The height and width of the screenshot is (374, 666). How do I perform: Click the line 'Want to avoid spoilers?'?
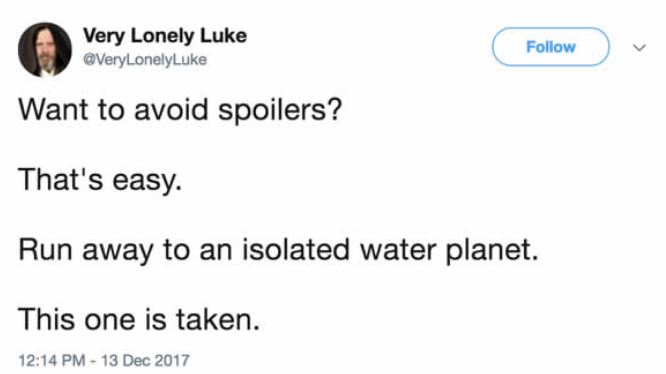(x=180, y=110)
